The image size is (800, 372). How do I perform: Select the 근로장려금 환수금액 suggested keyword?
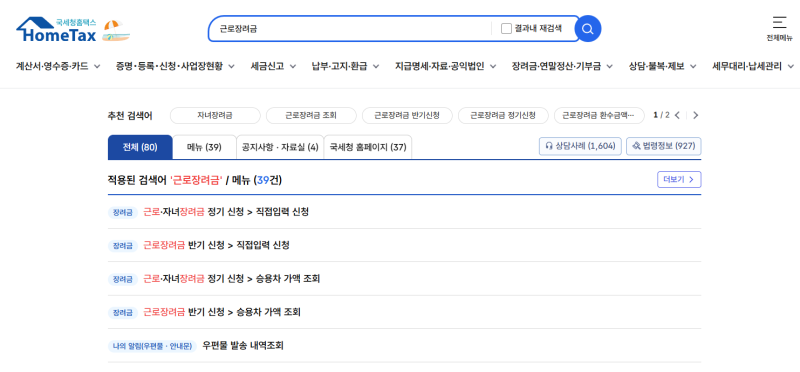click(599, 115)
